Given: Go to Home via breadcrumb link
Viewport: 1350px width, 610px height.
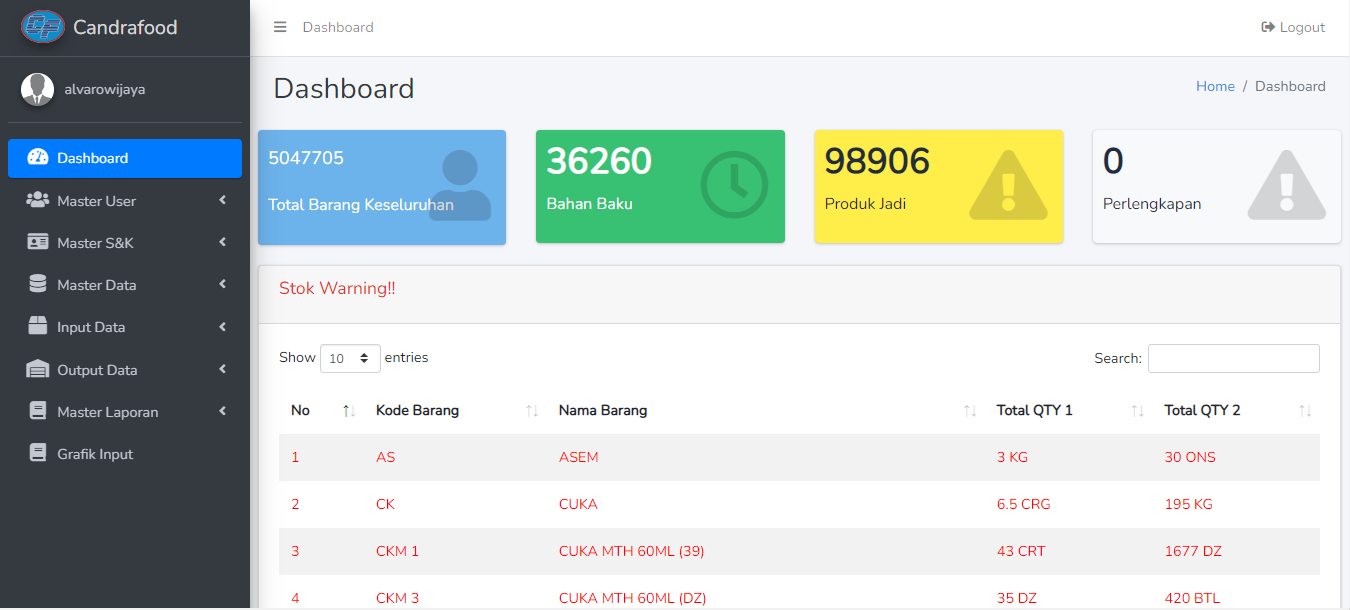Looking at the screenshot, I should (1215, 86).
